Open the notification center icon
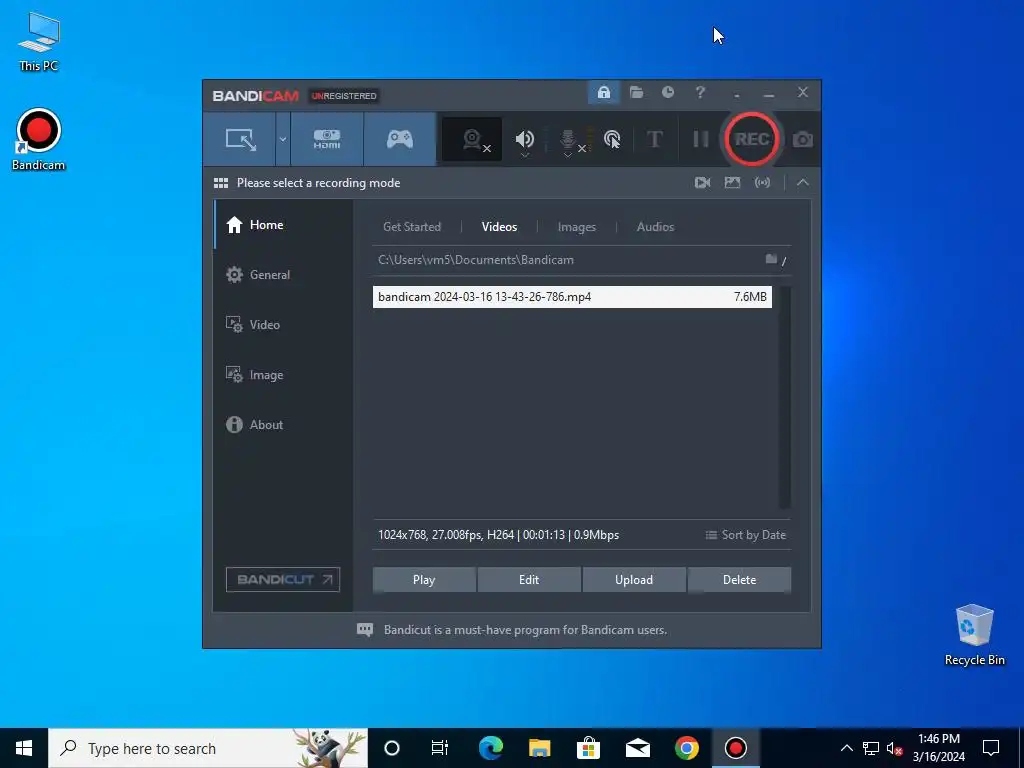1024x768 pixels. (991, 748)
